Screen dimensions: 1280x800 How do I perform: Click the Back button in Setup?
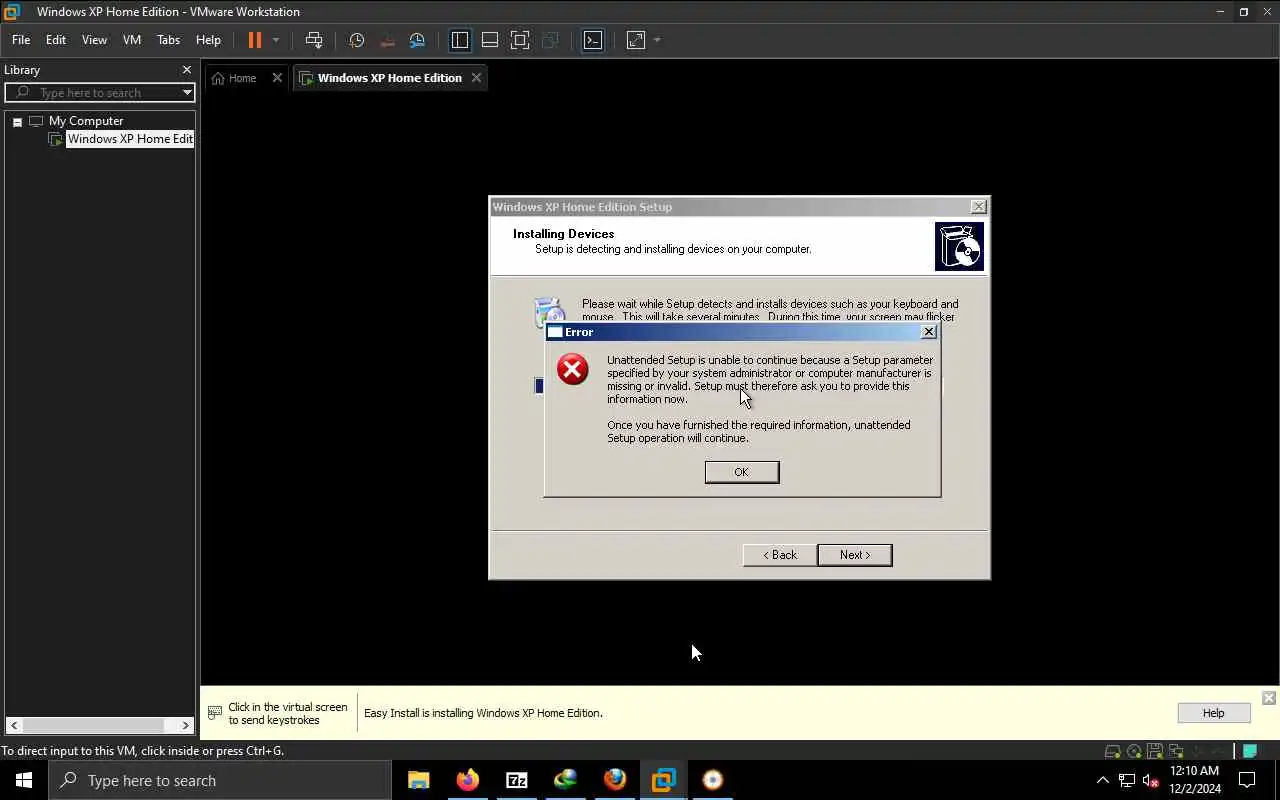click(780, 555)
